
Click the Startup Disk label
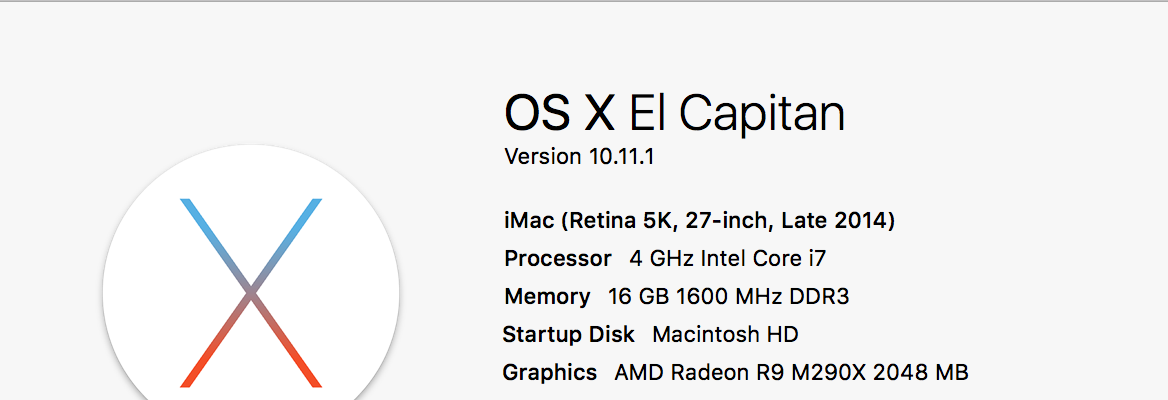pos(568,334)
